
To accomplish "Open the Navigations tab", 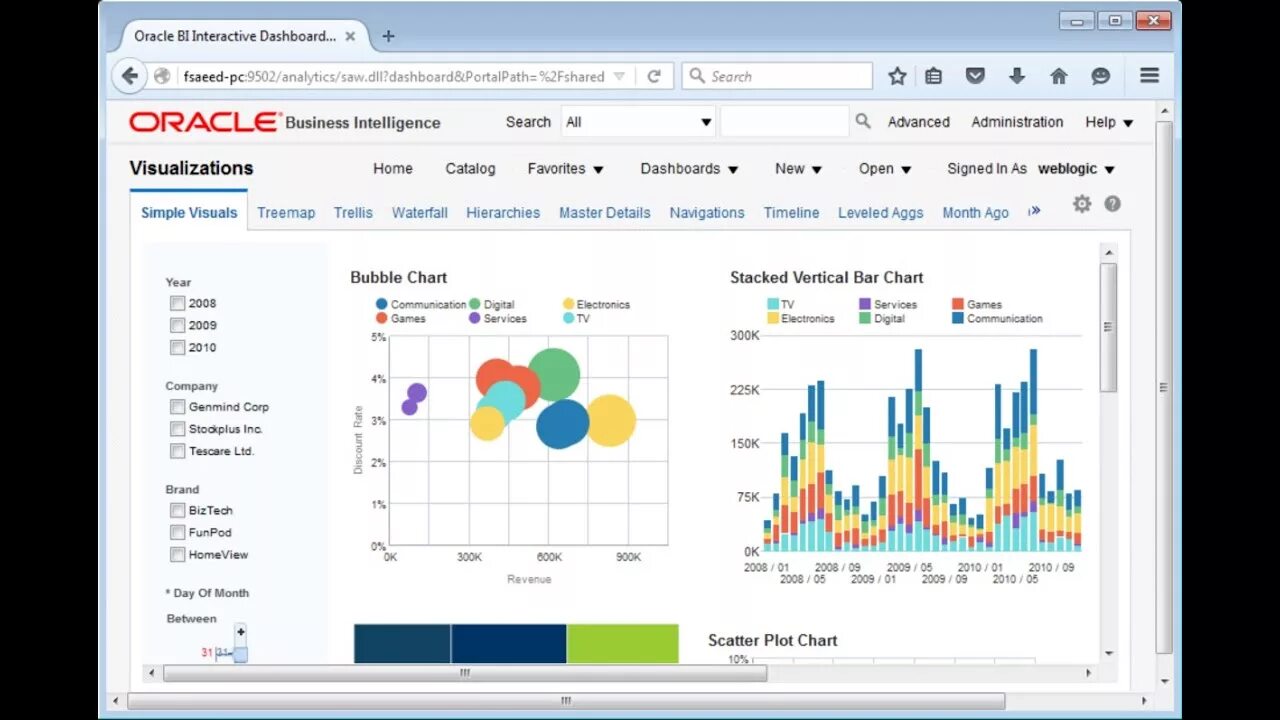I will click(707, 212).
